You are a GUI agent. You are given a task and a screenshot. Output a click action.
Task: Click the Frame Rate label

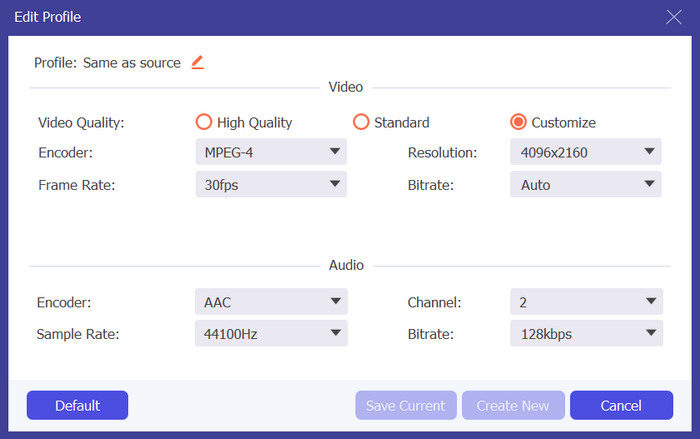76,185
